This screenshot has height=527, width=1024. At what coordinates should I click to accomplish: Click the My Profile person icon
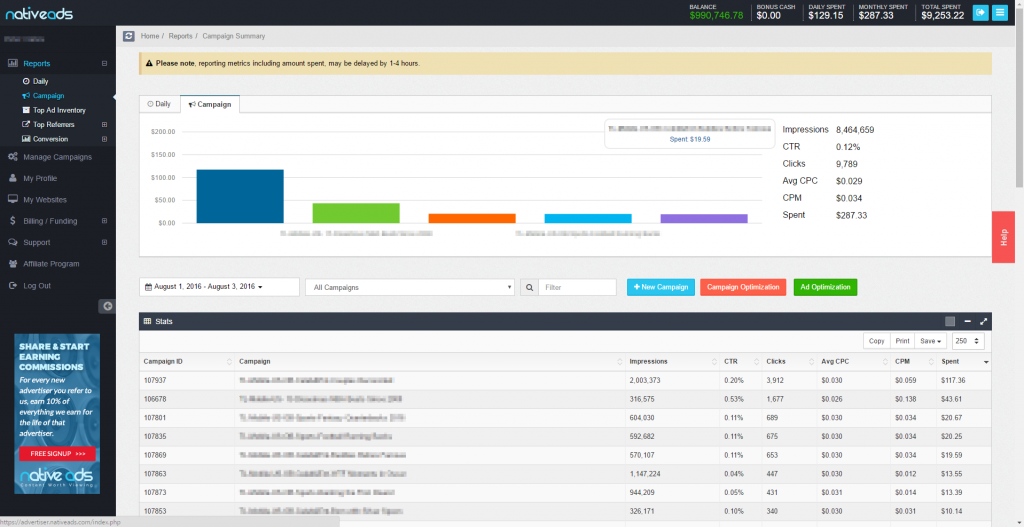[x=12, y=178]
